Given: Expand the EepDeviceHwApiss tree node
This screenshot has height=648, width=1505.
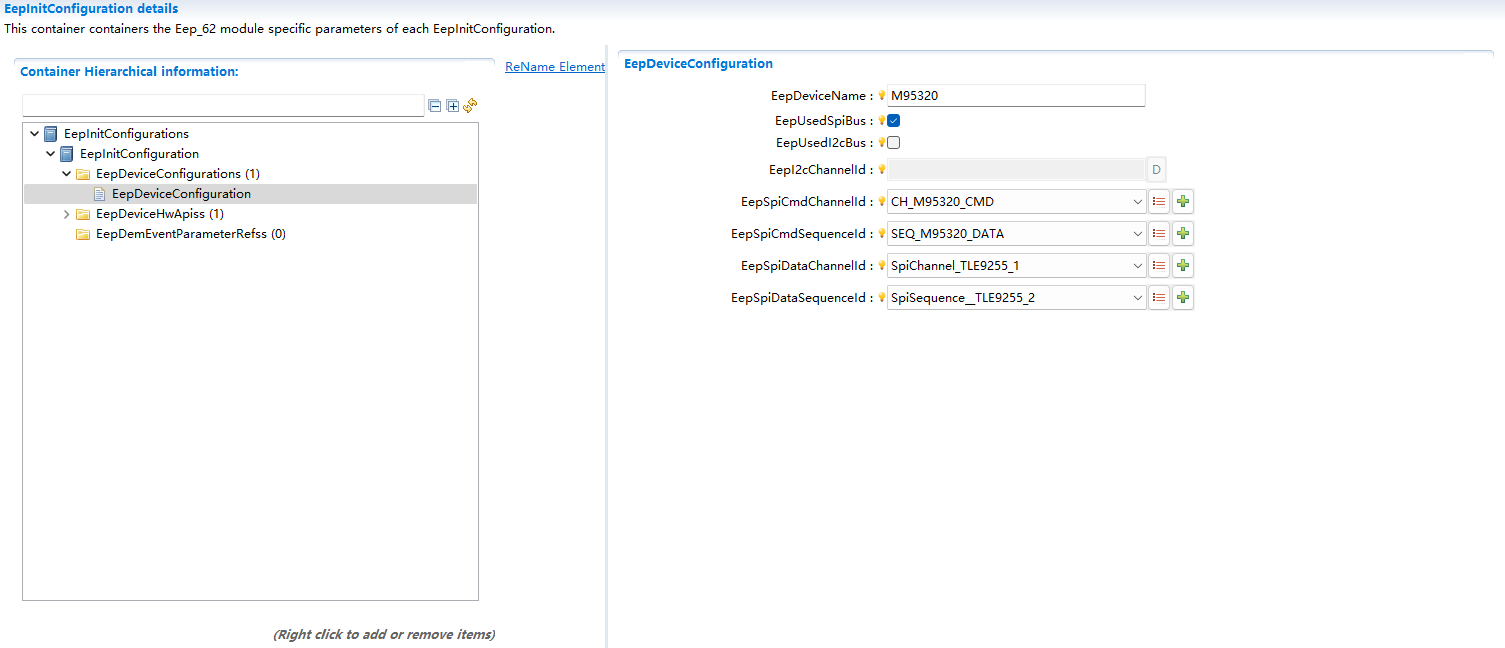Looking at the screenshot, I should [x=67, y=214].
